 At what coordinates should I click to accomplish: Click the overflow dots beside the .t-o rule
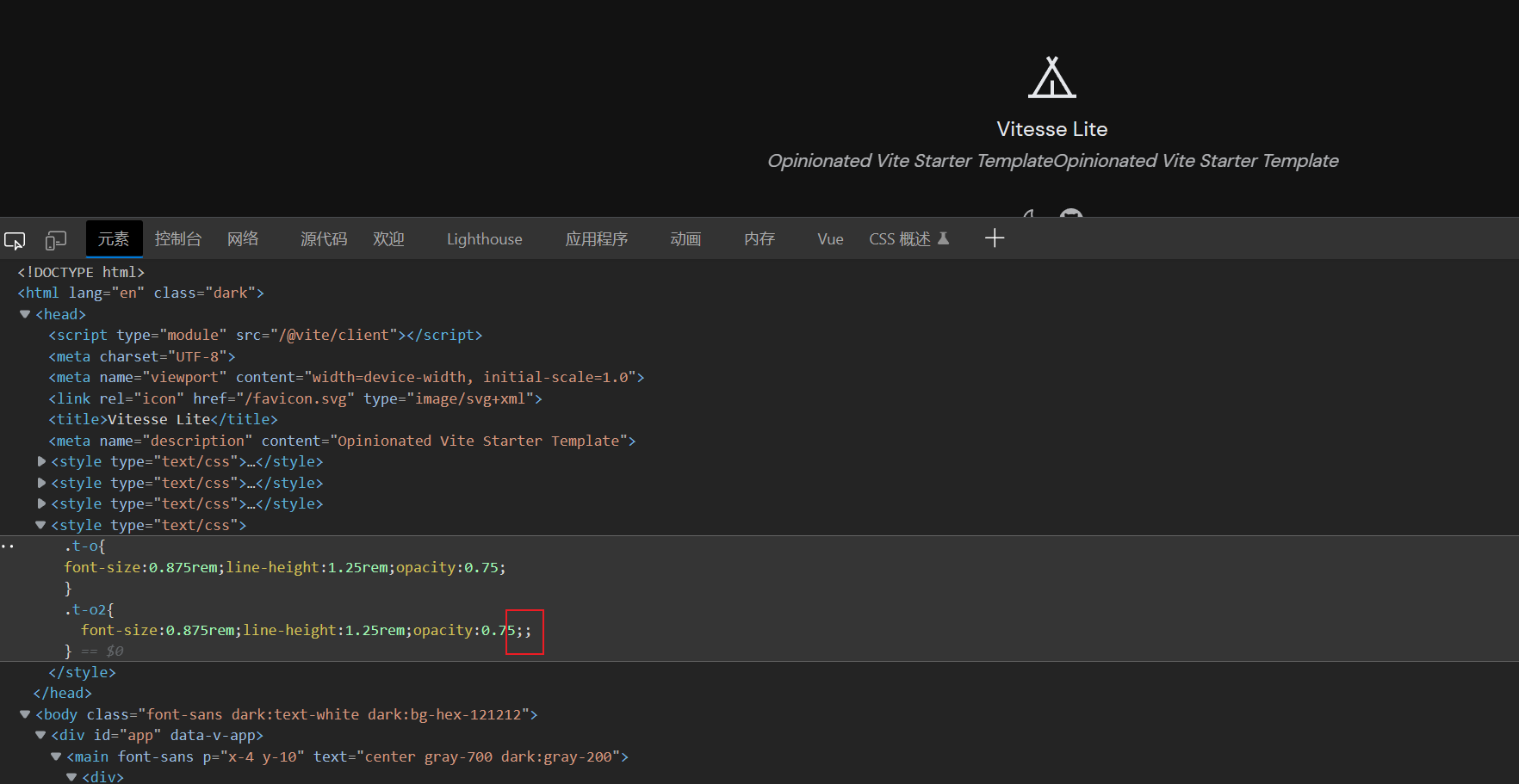click(x=7, y=545)
